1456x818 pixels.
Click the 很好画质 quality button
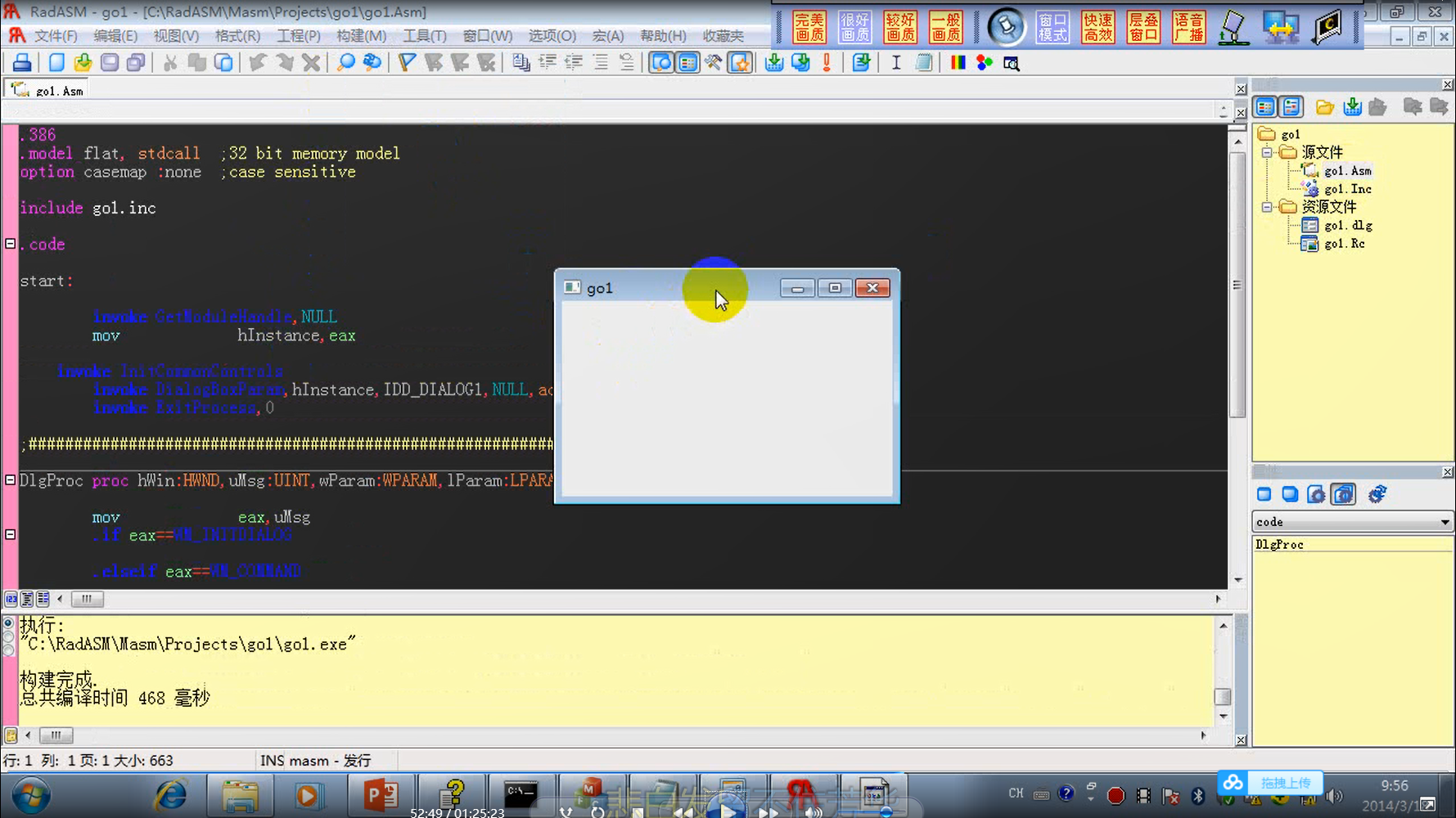[855, 27]
